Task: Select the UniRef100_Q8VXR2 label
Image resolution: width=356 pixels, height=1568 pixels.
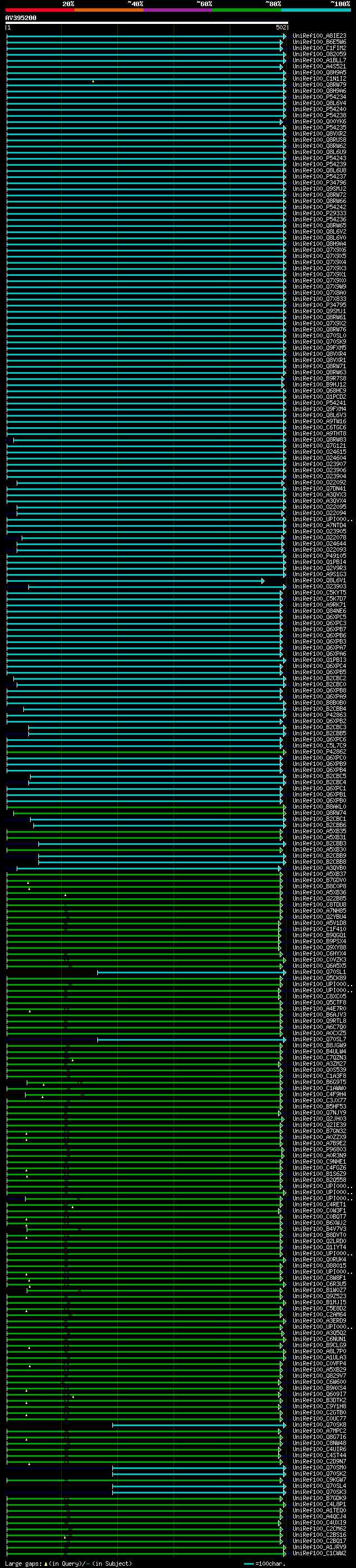Action: (319, 134)
